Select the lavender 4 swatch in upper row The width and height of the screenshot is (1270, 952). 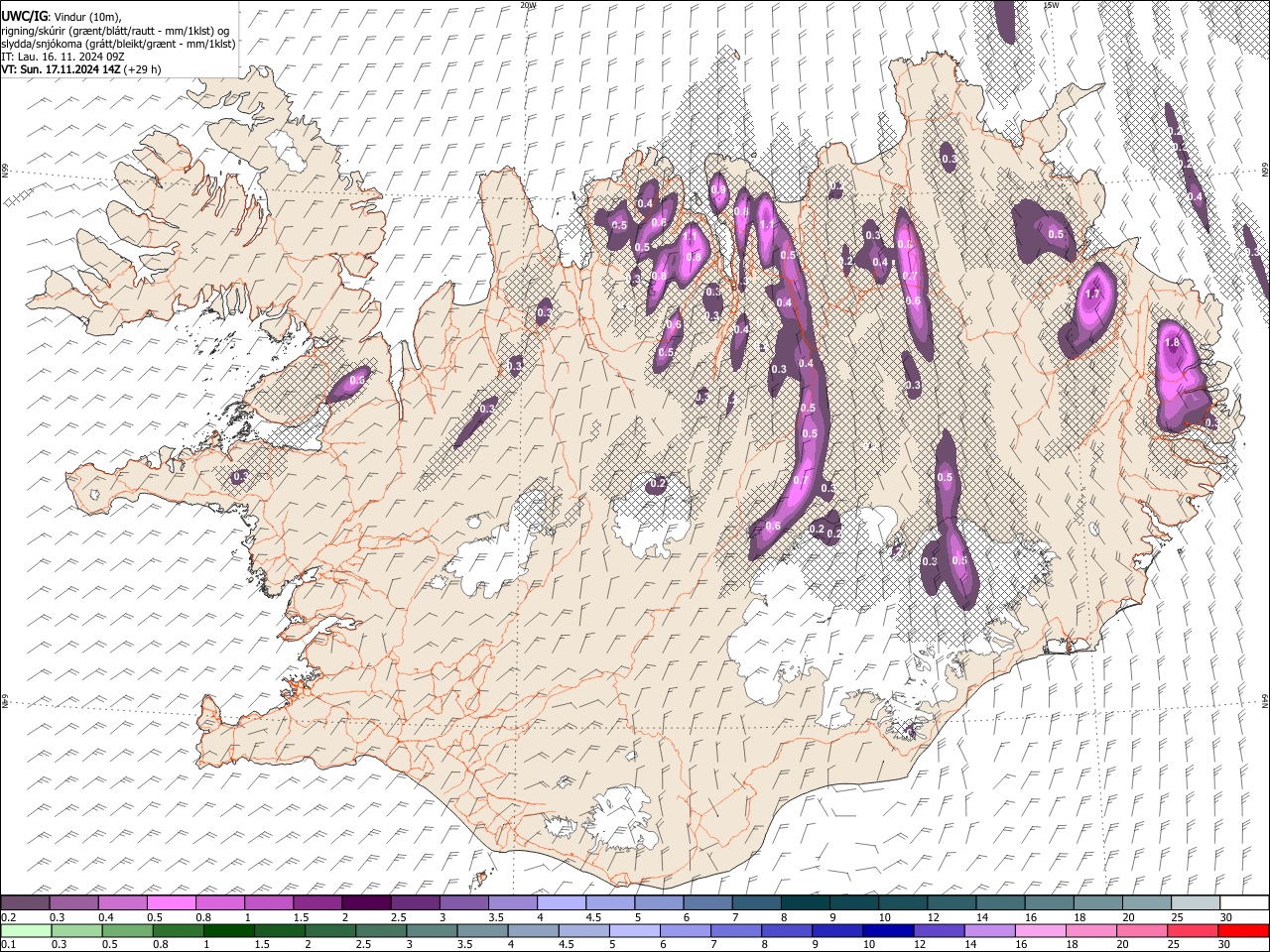pyautogui.click(x=561, y=902)
